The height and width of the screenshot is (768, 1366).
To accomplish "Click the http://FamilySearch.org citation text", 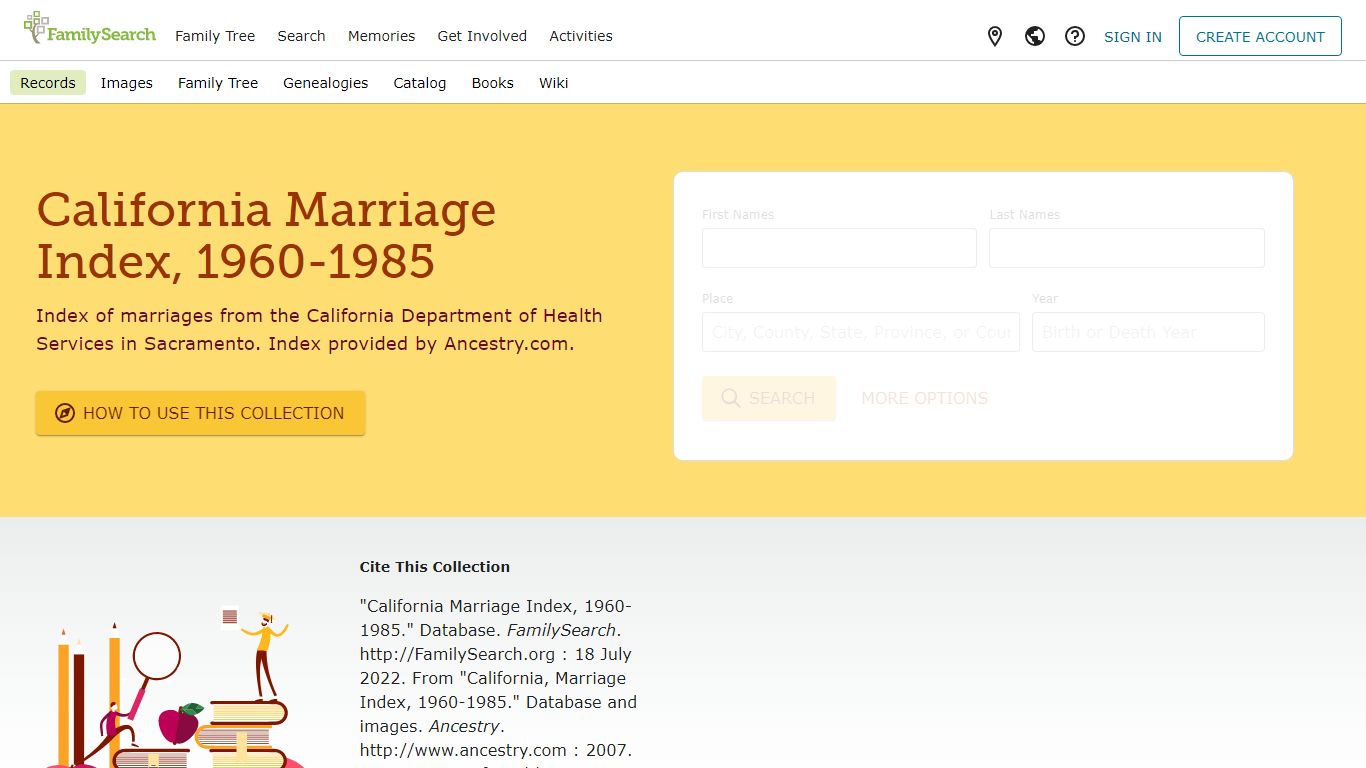I will (457, 654).
